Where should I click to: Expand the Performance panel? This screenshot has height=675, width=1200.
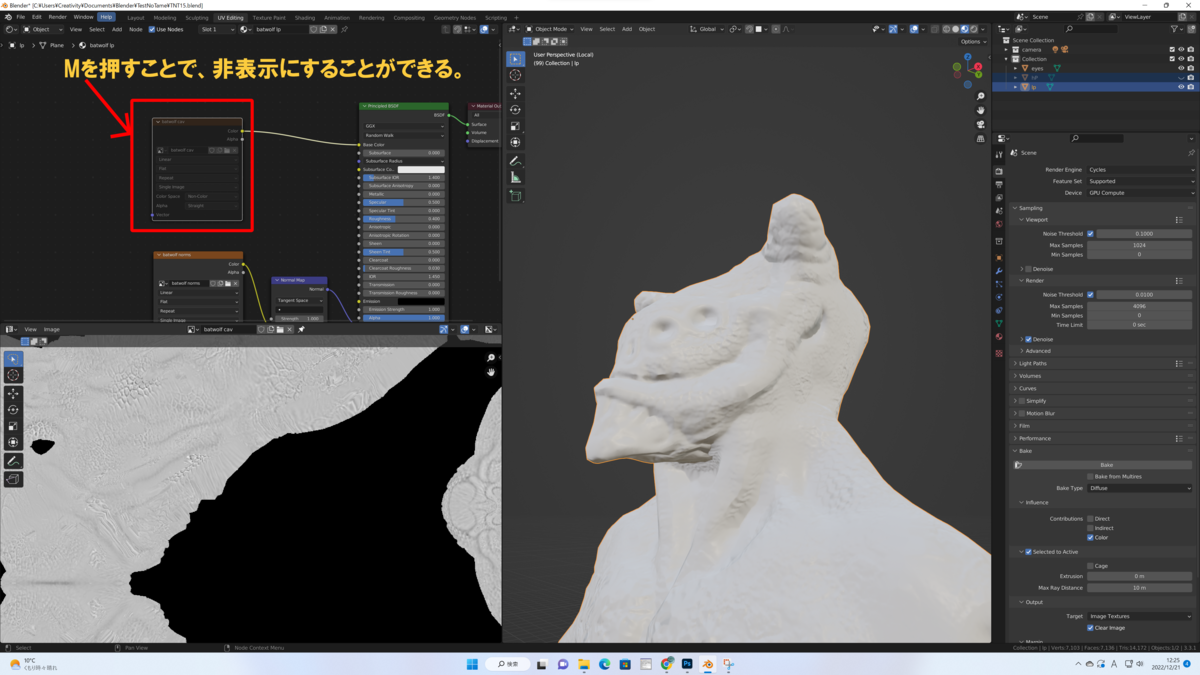(1034, 438)
